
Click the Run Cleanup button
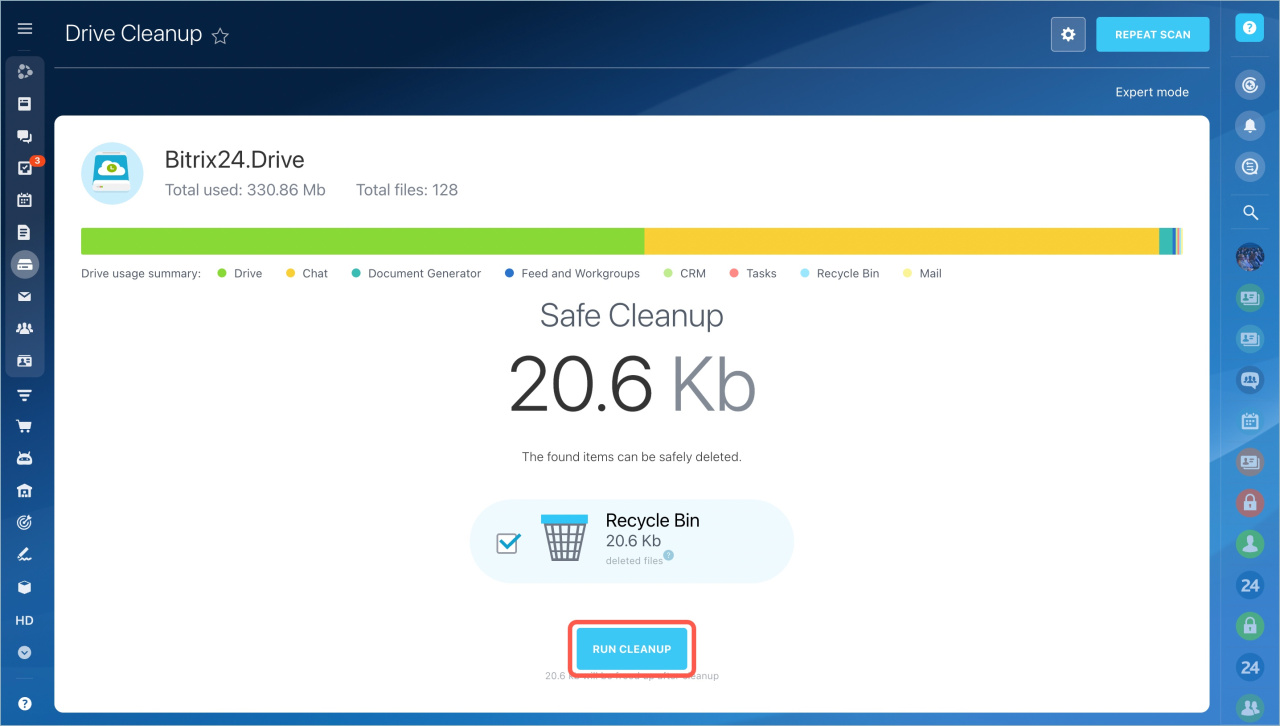point(631,649)
